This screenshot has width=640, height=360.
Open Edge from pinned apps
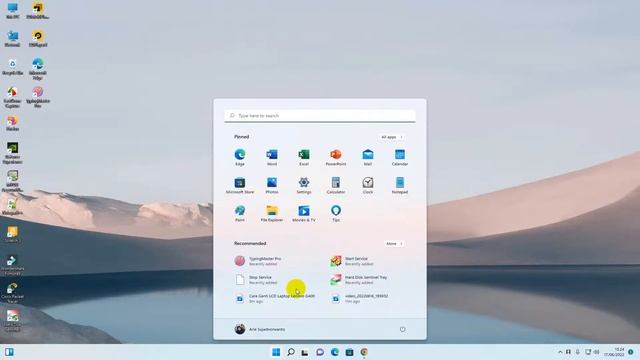click(240, 157)
